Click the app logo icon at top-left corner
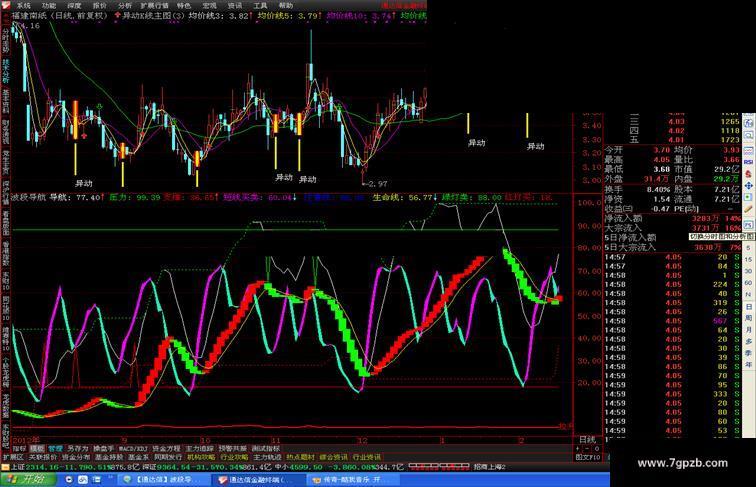Viewport: 756px width, 487px height. 6,5
